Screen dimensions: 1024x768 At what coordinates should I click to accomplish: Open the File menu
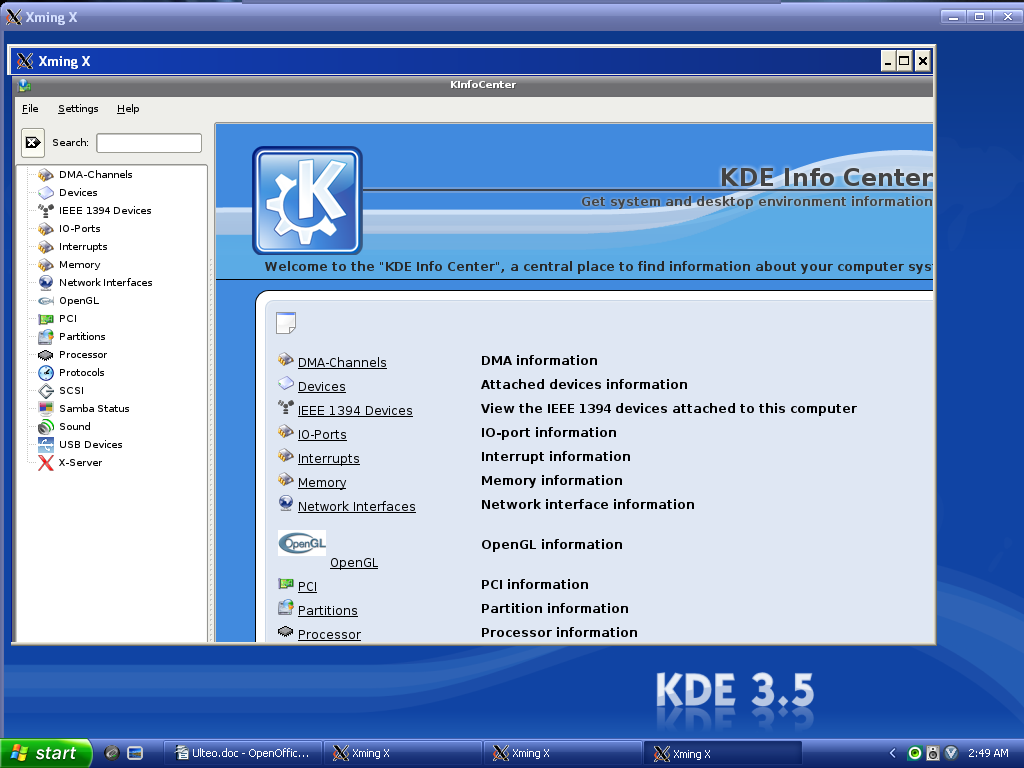coord(30,108)
